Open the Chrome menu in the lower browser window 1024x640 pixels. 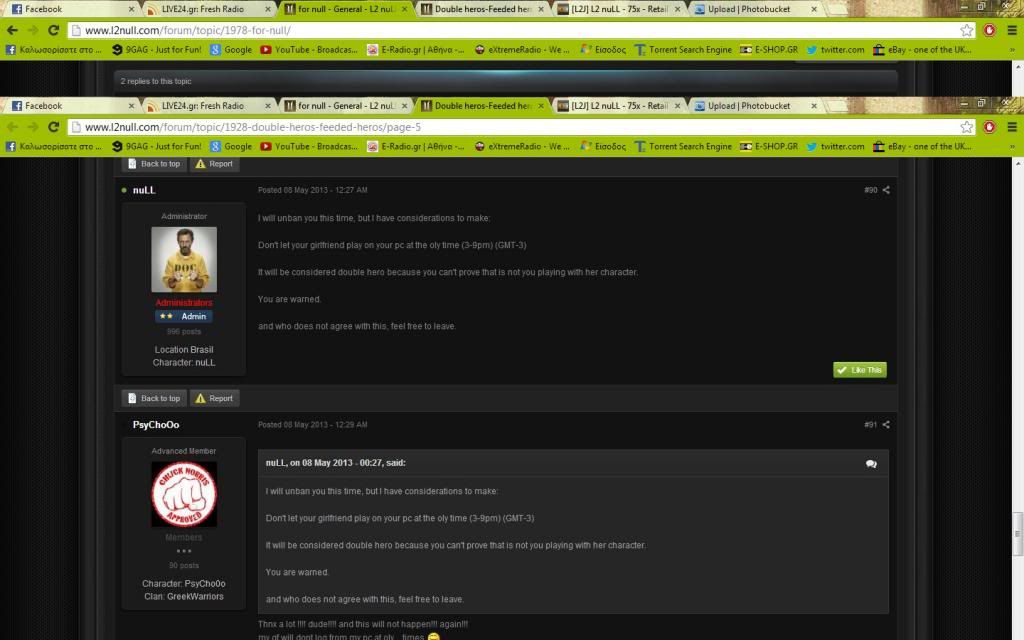(x=1010, y=127)
